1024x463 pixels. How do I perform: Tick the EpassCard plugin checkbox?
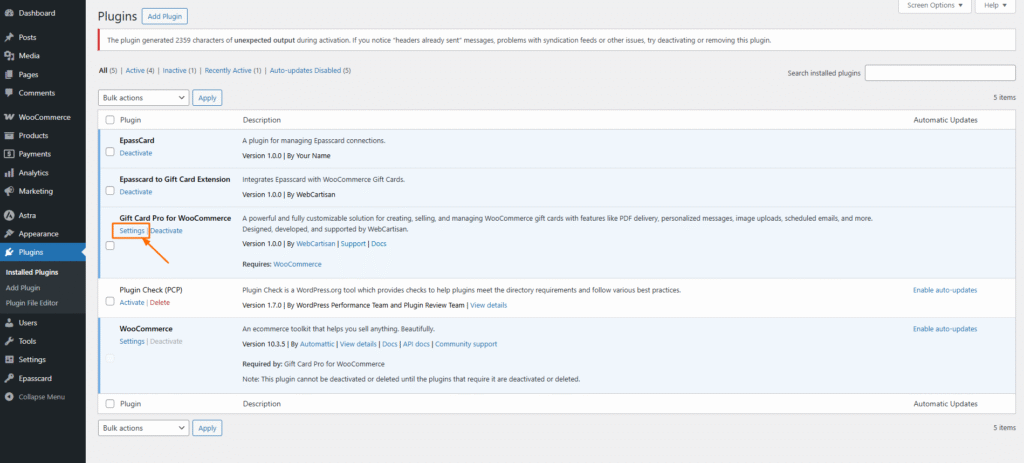110,152
